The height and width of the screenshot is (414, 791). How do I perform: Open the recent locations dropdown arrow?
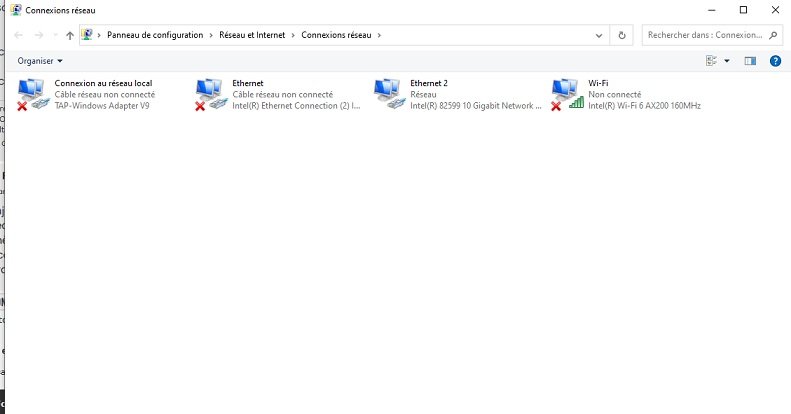(54, 35)
